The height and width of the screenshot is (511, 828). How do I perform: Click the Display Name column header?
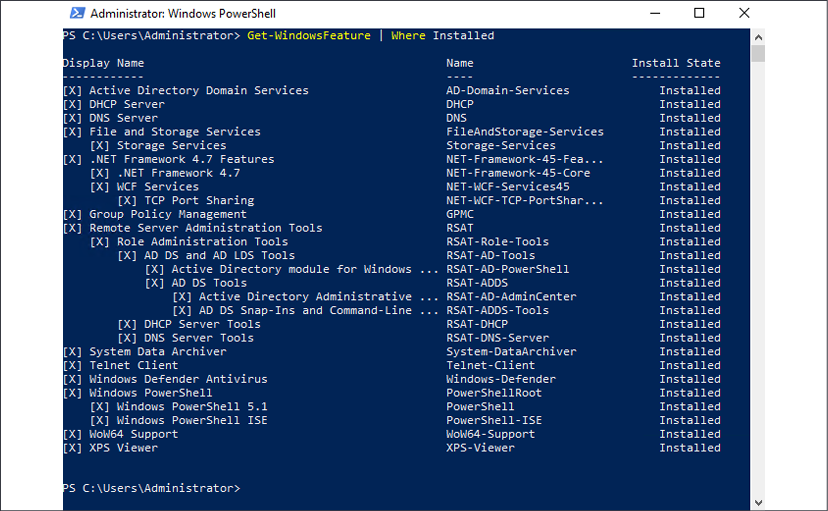tap(103, 63)
